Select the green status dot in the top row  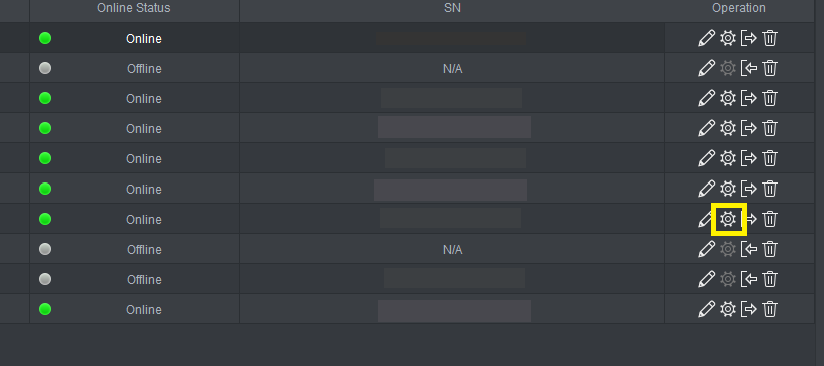pyautogui.click(x=45, y=38)
